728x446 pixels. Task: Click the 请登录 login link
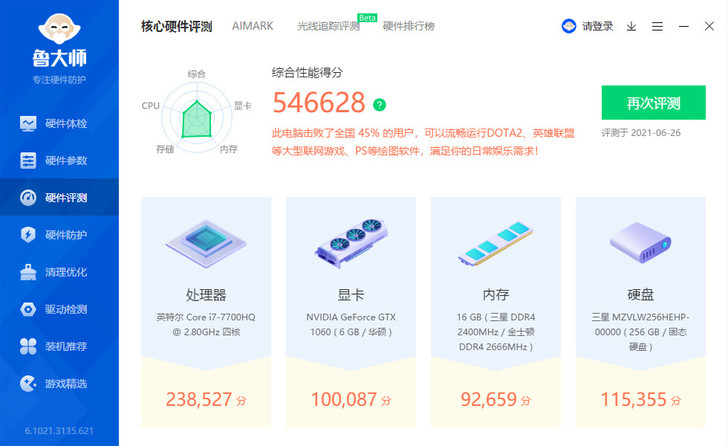[x=598, y=26]
